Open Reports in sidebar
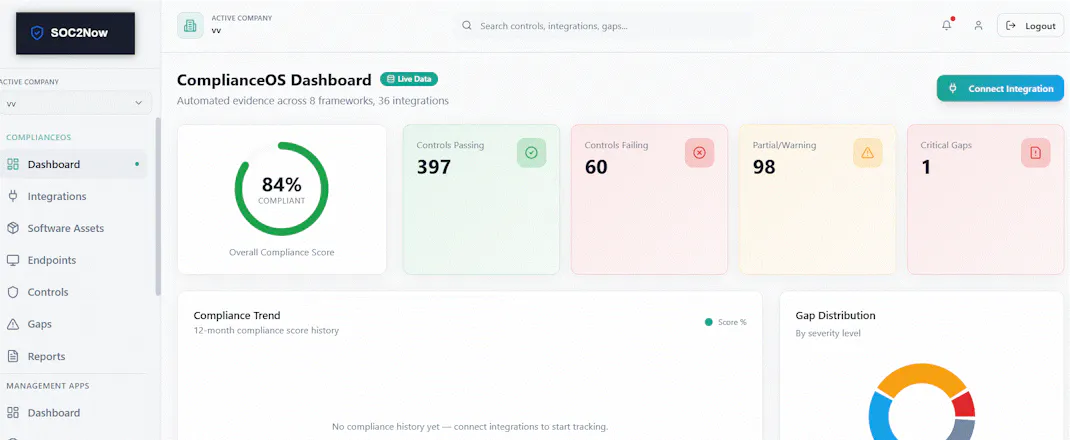1070x440 pixels. pyautogui.click(x=74, y=356)
